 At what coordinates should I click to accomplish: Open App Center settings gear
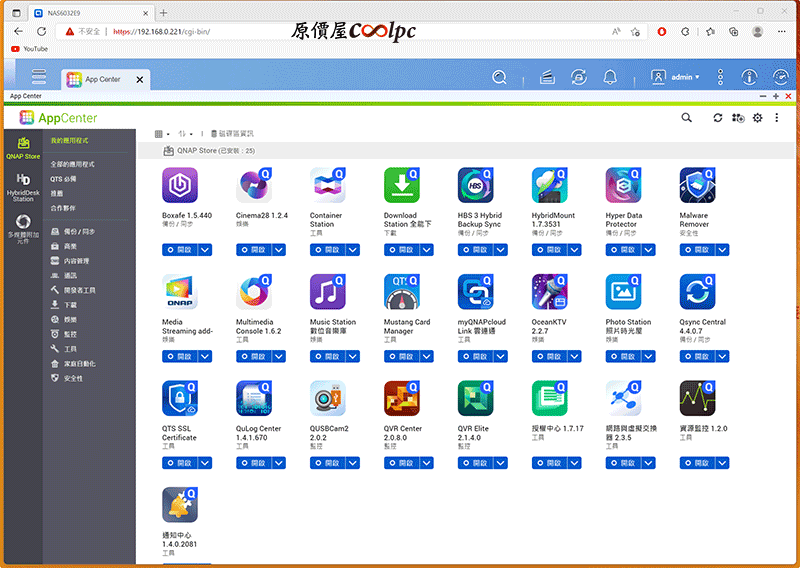758,118
